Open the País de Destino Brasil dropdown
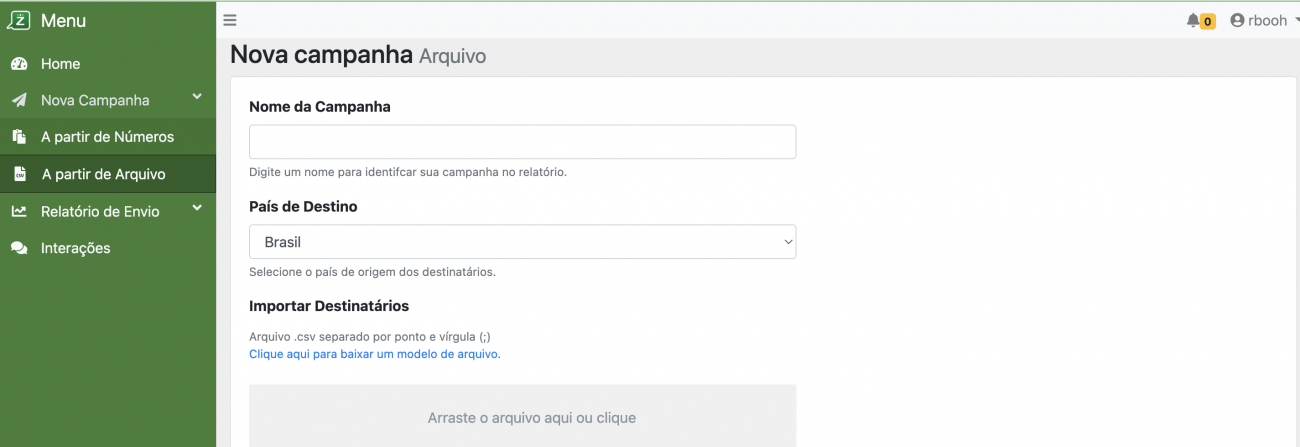The image size is (1300, 447). (x=522, y=242)
